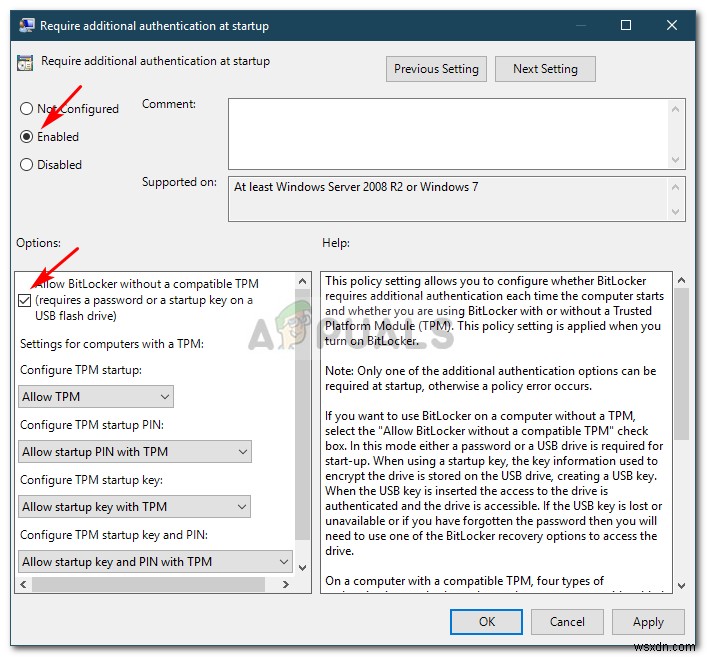Open the Configure TPM startup key dropdown
The height and width of the screenshot is (657, 707).
(x=134, y=507)
